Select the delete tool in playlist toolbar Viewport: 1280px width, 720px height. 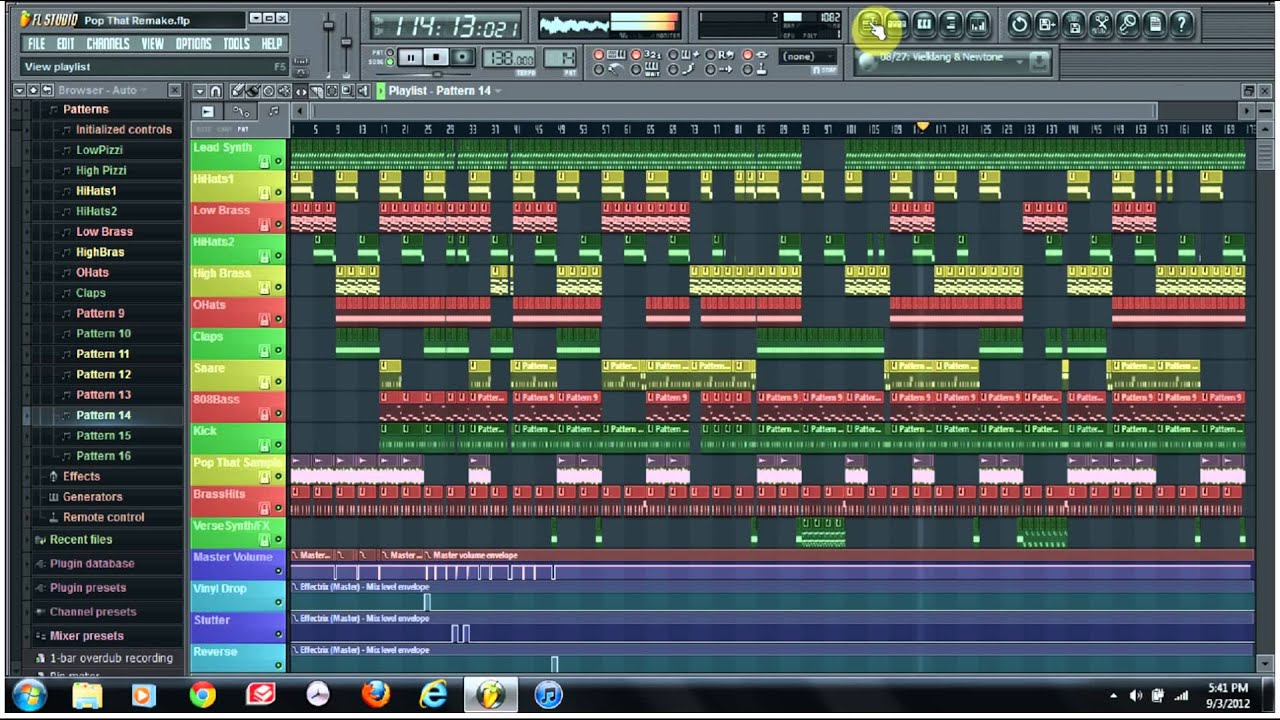[268, 91]
